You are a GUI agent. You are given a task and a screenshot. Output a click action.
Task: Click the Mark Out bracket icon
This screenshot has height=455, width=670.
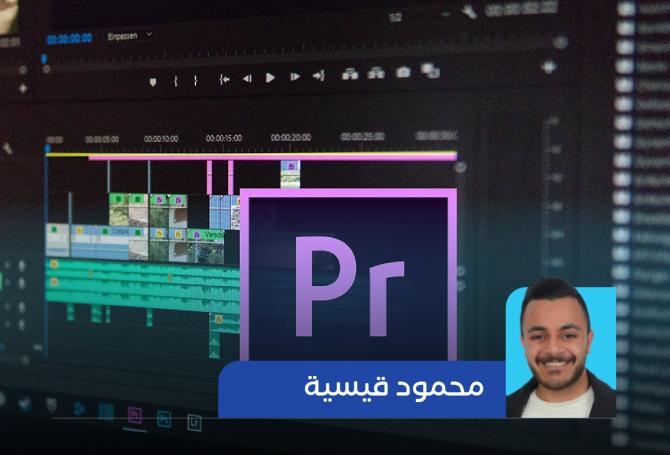(195, 80)
